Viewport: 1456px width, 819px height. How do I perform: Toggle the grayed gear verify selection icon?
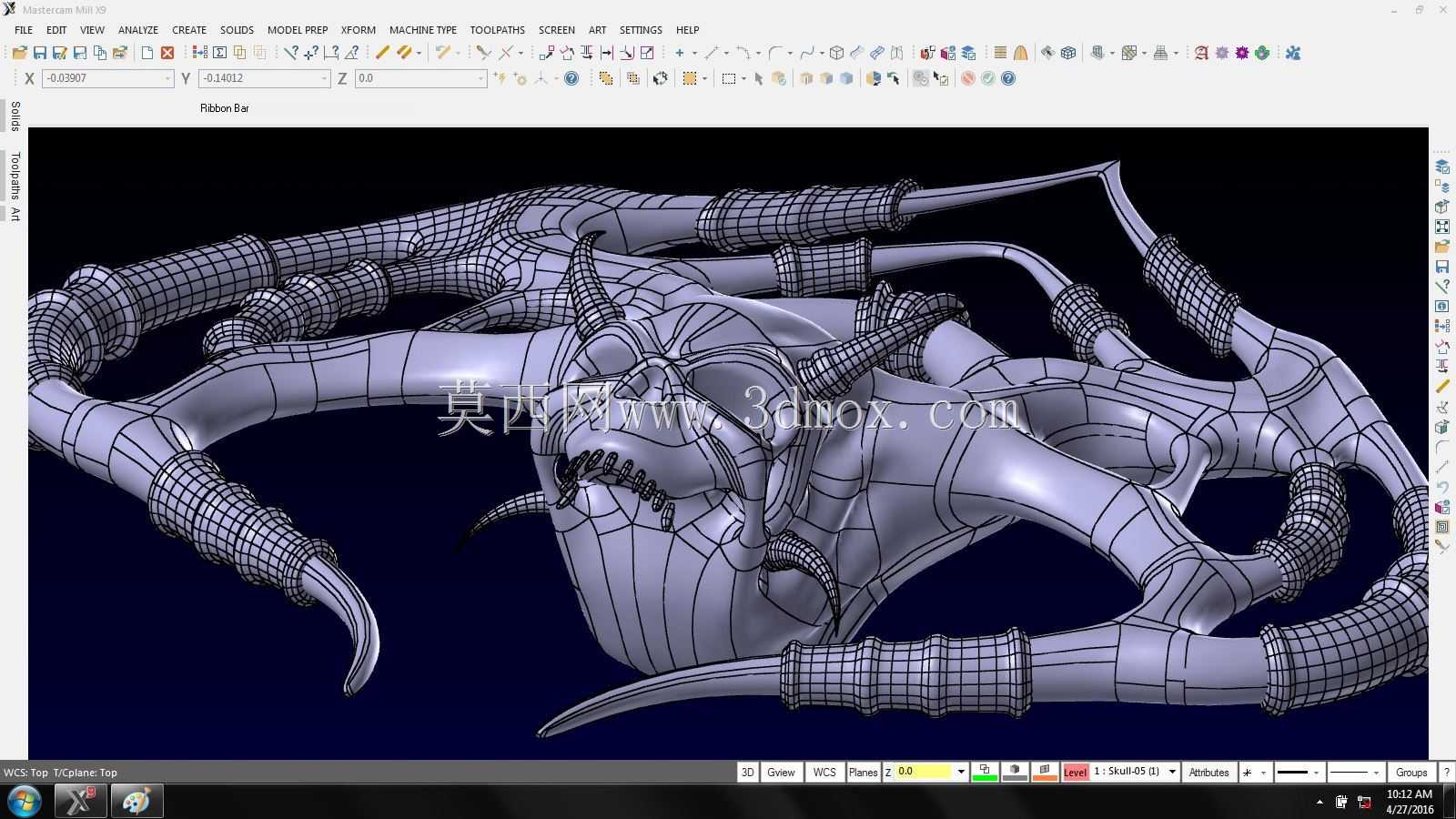click(x=921, y=78)
